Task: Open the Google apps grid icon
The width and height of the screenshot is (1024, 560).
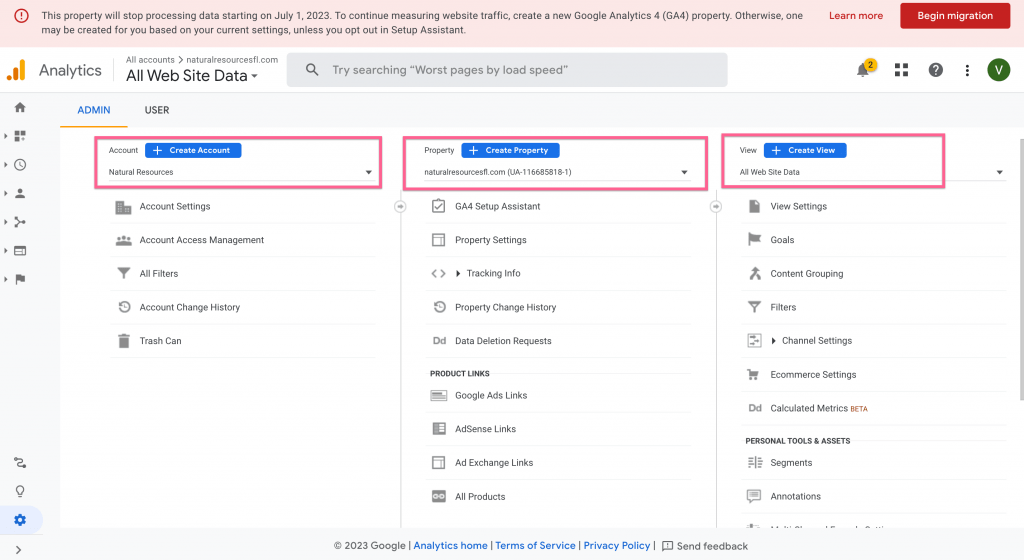Action: [901, 70]
